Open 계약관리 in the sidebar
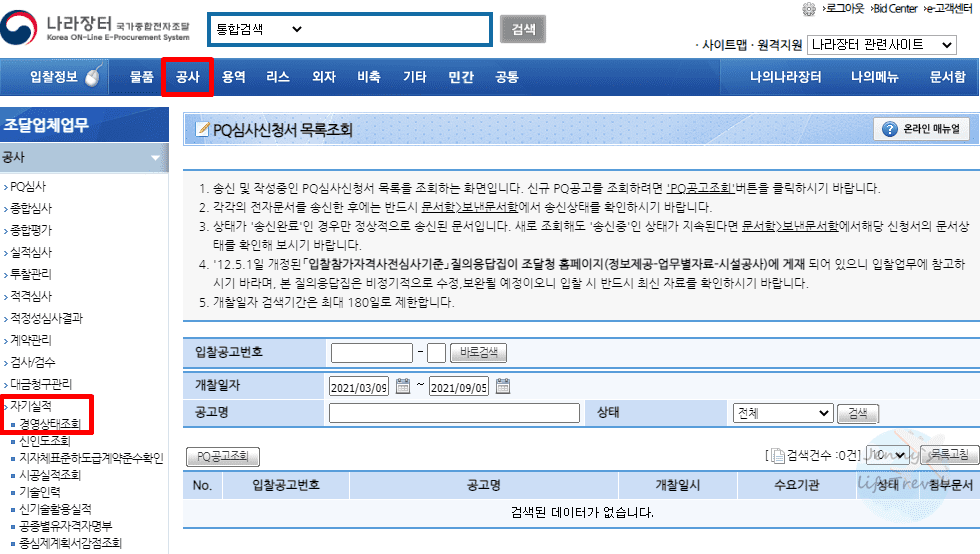This screenshot has width=980, height=554. [31, 340]
